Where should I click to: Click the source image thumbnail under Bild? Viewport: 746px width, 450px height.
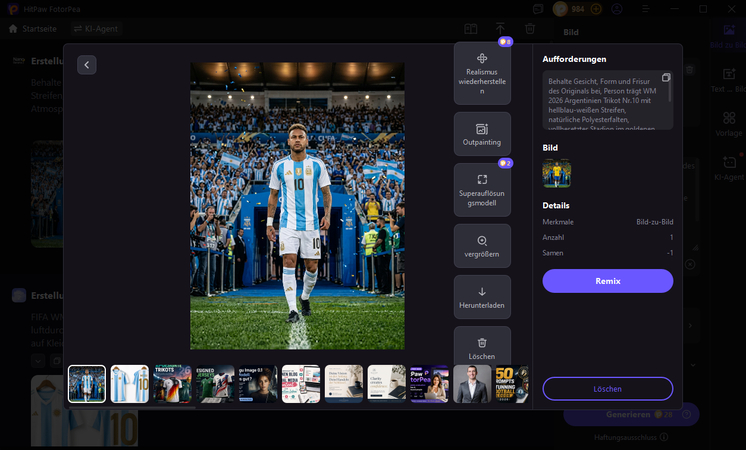pyautogui.click(x=557, y=173)
